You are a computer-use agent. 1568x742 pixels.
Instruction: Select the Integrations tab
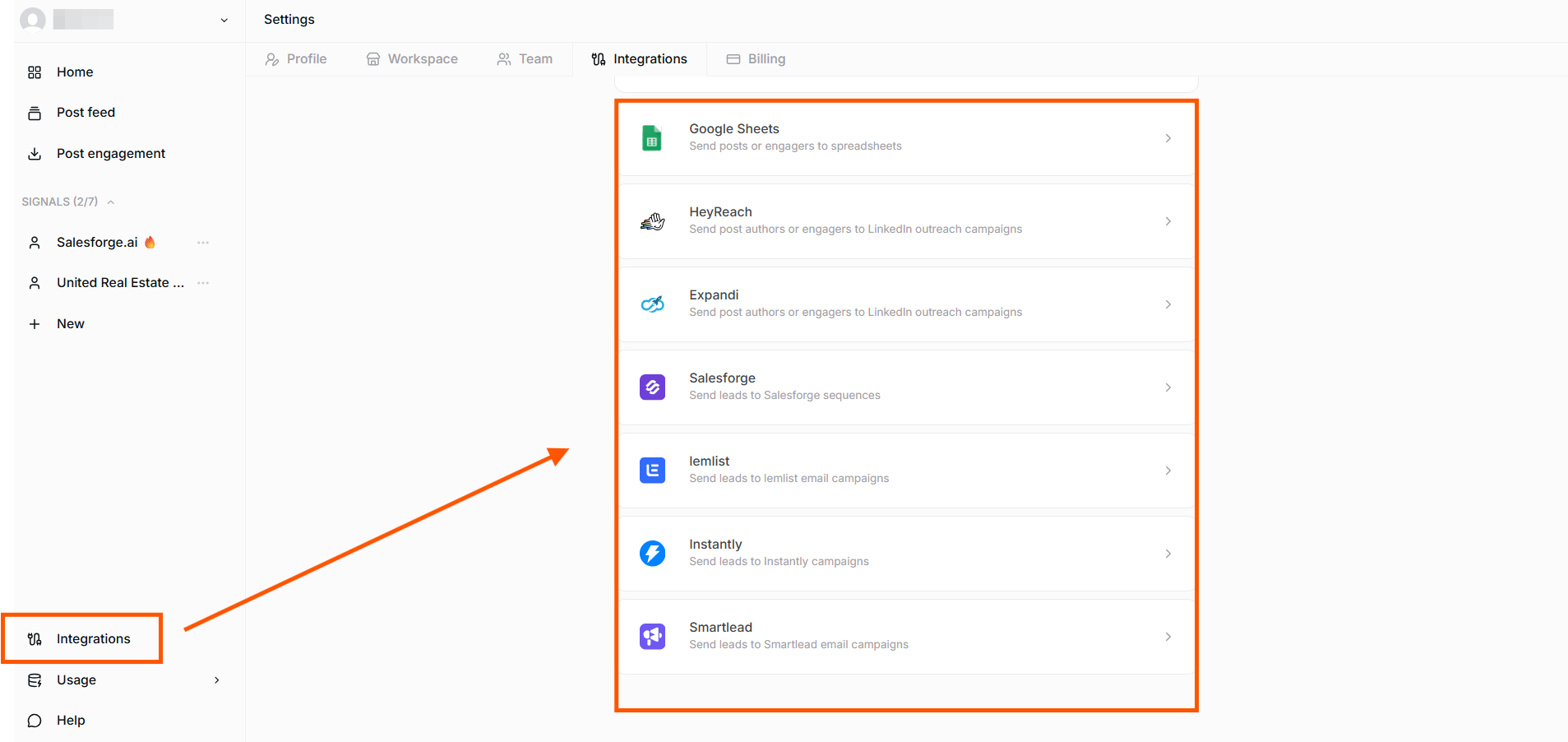tap(640, 59)
